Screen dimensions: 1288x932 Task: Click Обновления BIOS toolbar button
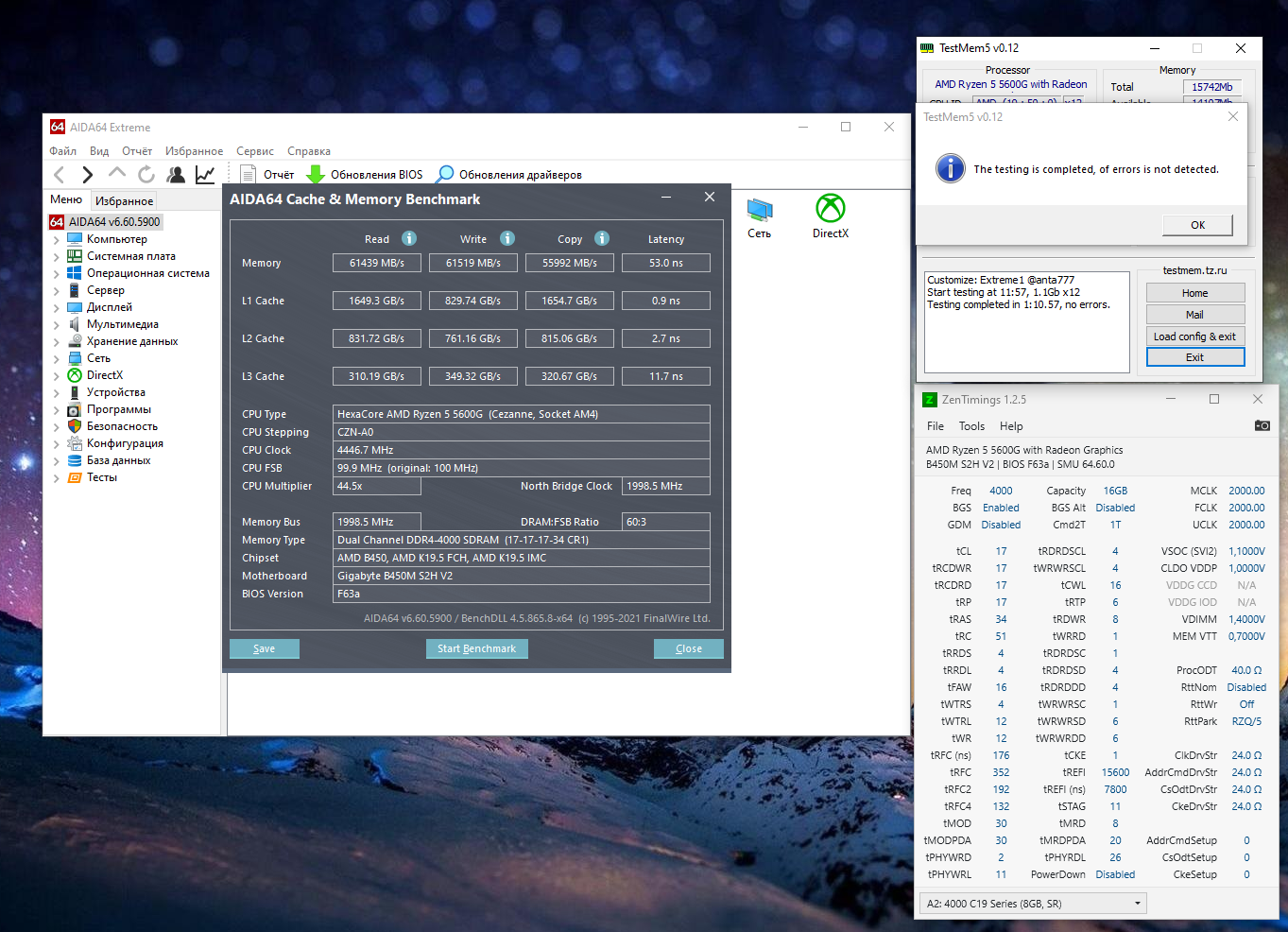(365, 174)
